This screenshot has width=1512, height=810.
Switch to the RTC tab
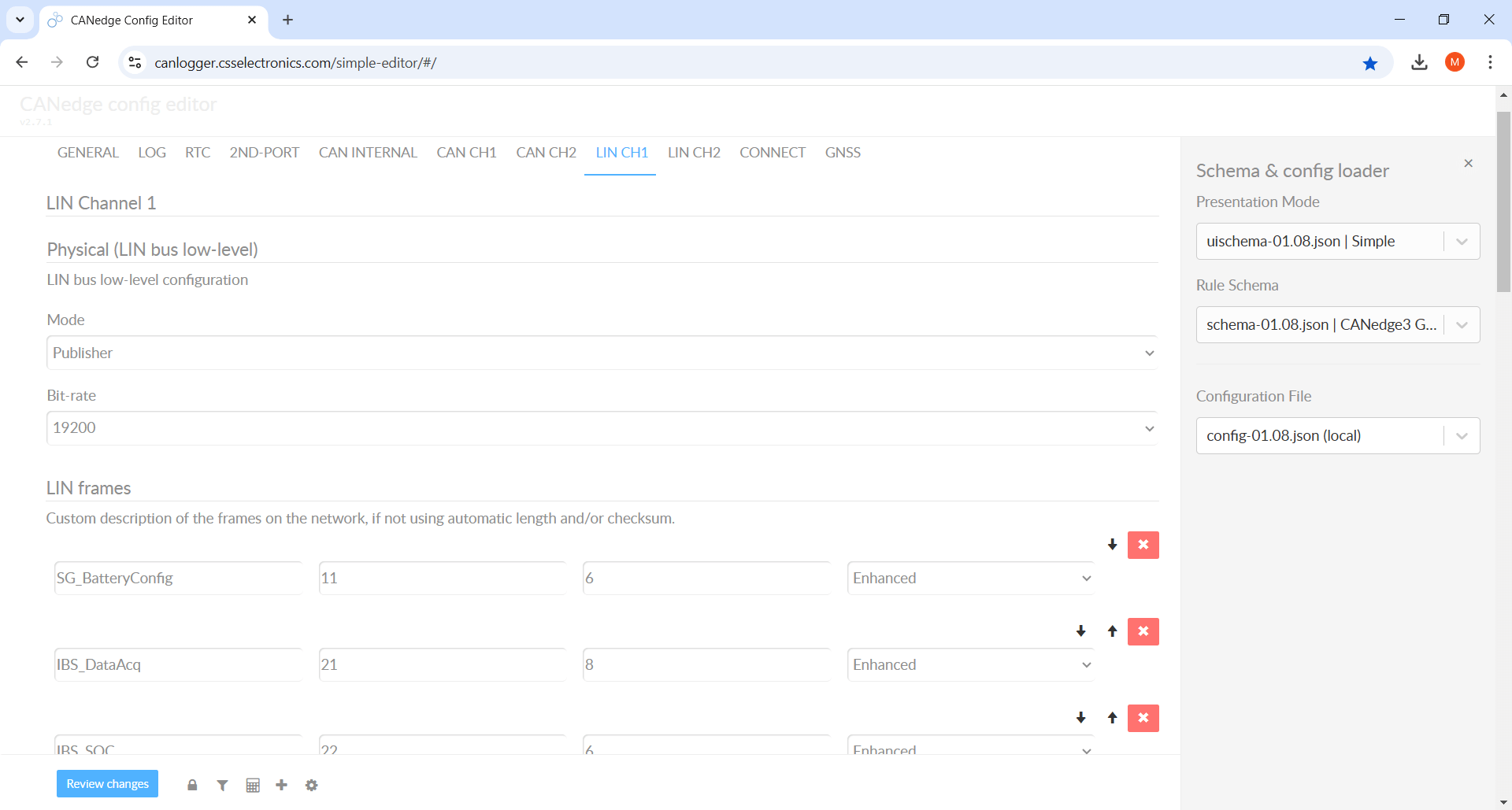198,153
